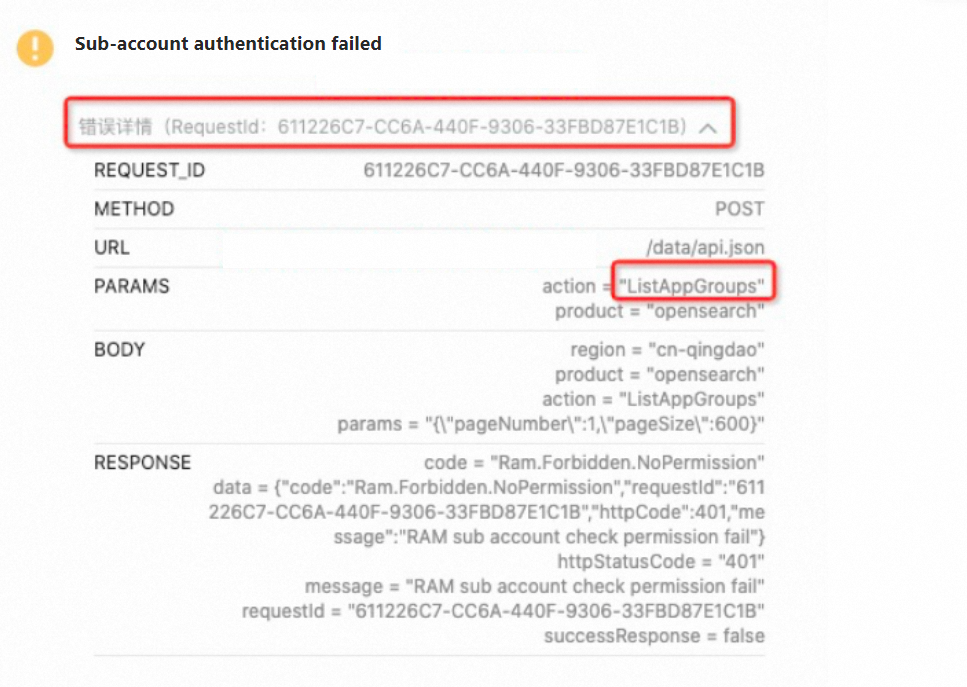This screenshot has height=687, width=967.
Task: Click the URL label
Action: [112, 248]
